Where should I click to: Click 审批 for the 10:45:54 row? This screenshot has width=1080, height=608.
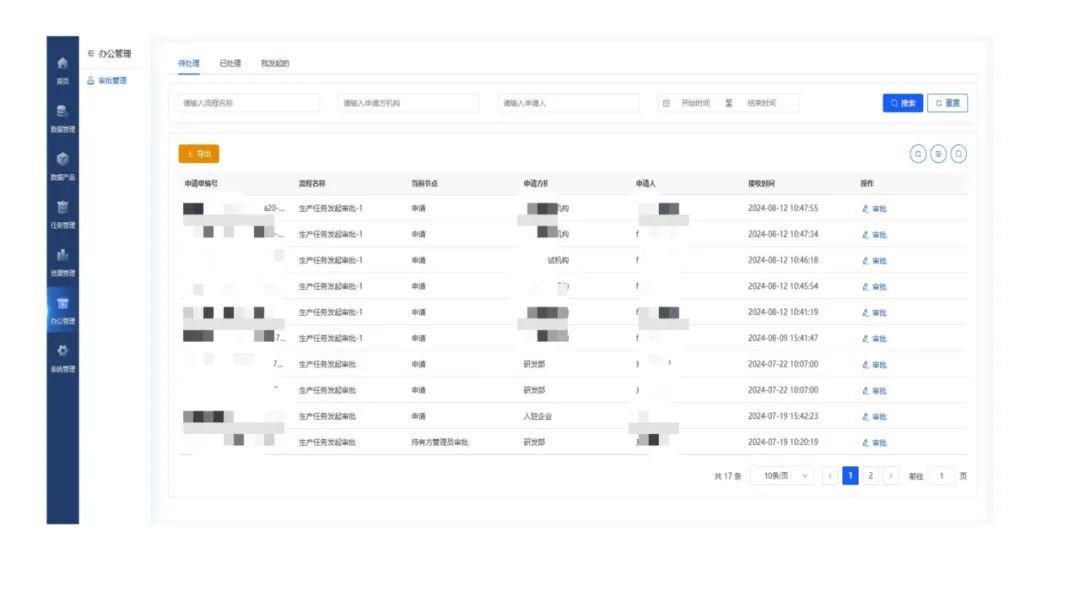(875, 286)
